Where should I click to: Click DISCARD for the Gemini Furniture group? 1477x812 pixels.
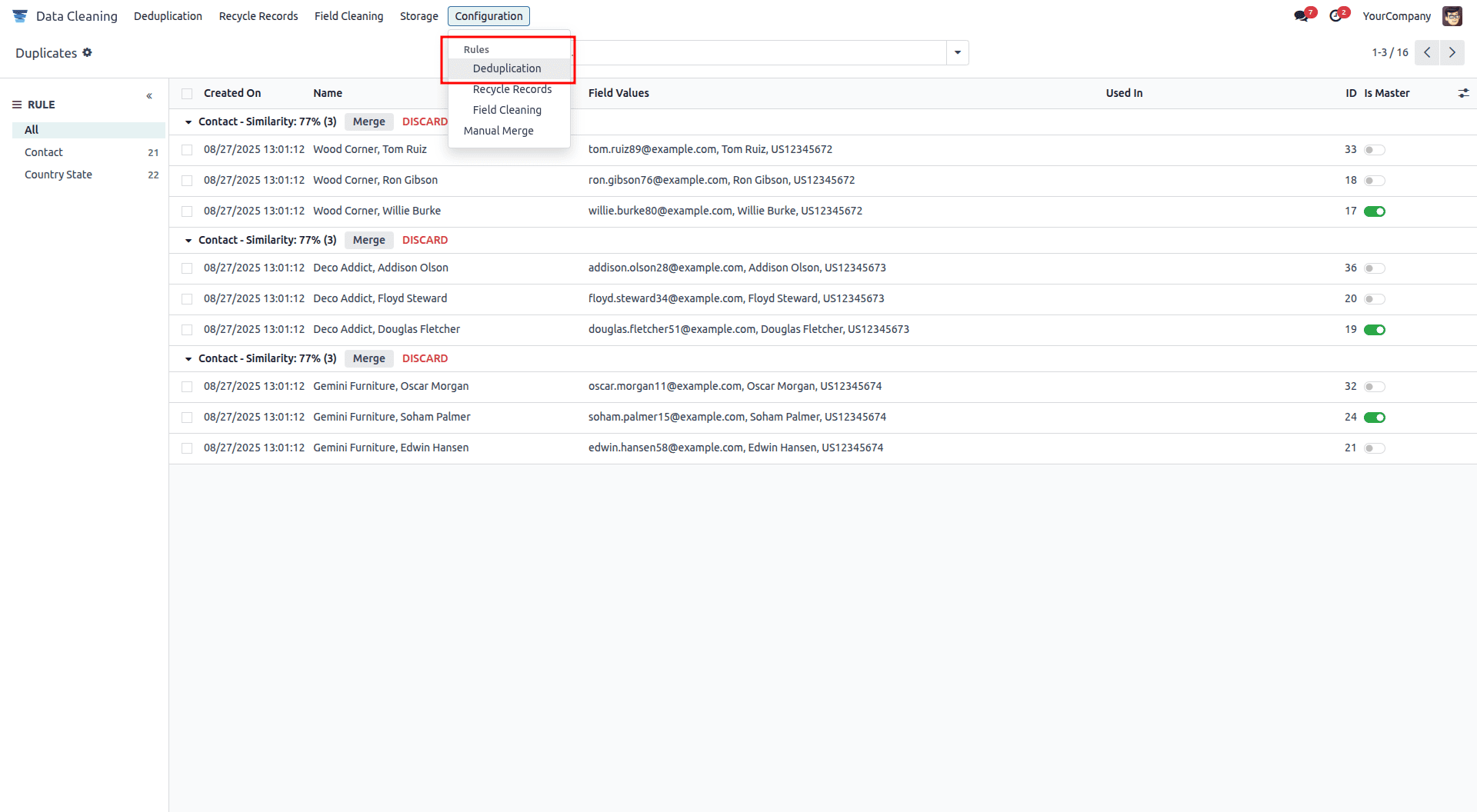[x=425, y=358]
